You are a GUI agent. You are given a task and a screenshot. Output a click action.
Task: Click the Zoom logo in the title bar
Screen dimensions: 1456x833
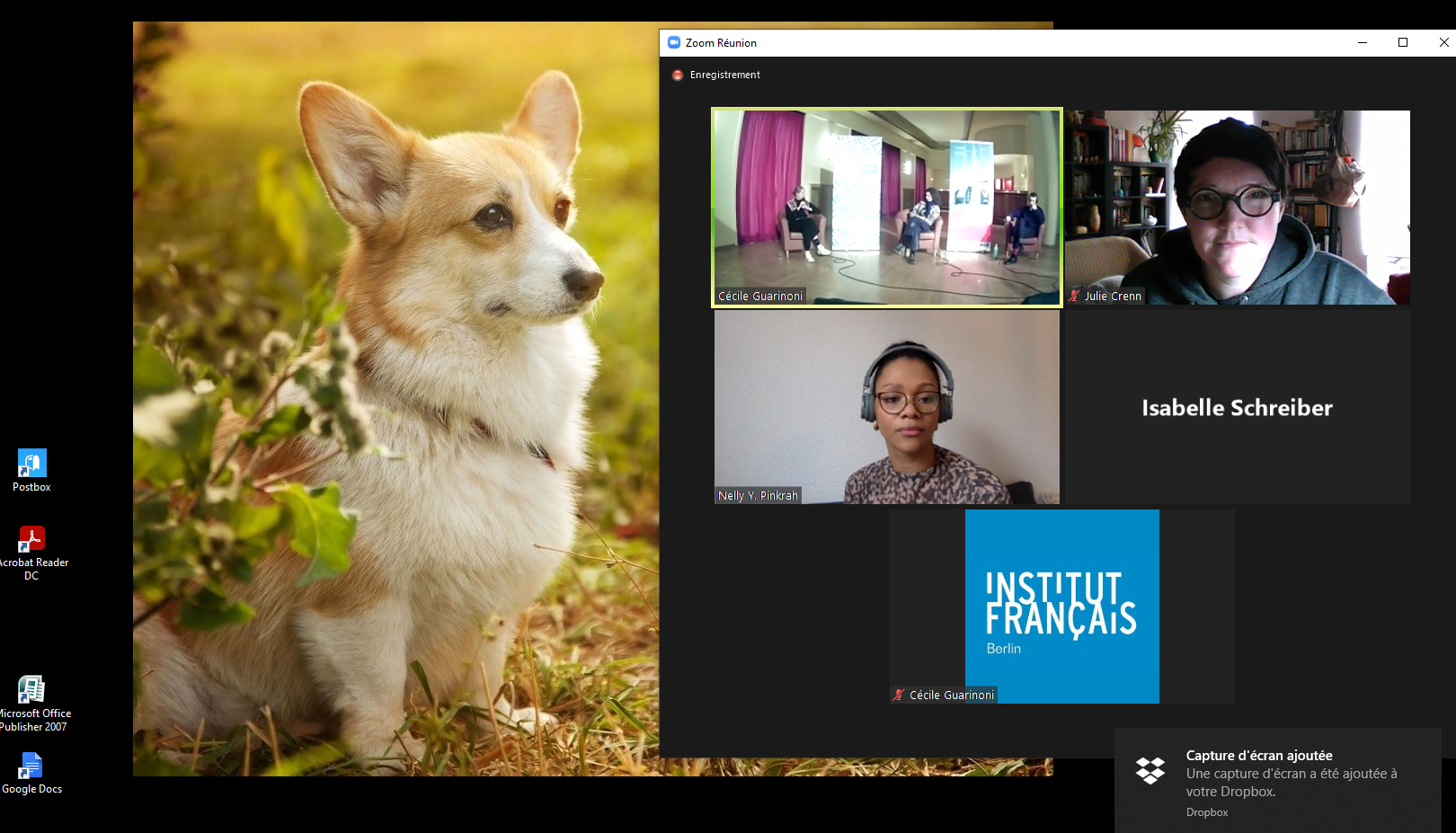674,42
